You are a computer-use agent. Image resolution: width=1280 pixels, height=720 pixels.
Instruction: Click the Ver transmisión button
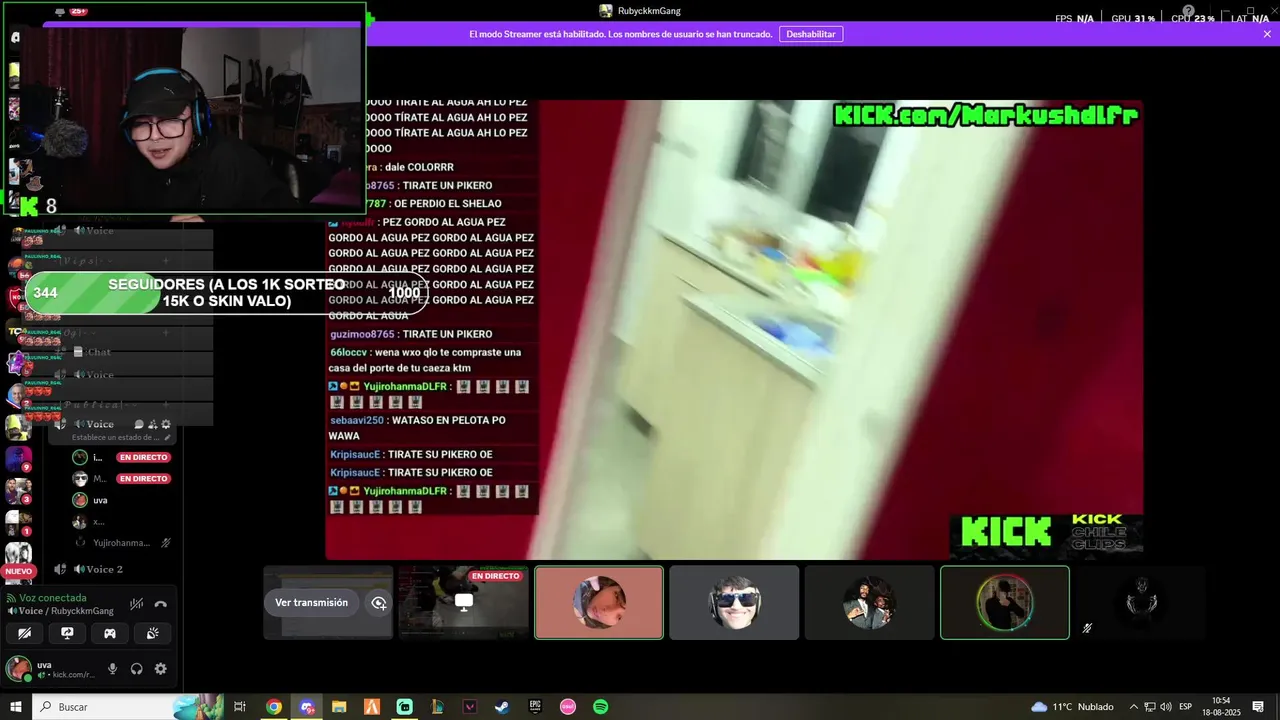[312, 603]
